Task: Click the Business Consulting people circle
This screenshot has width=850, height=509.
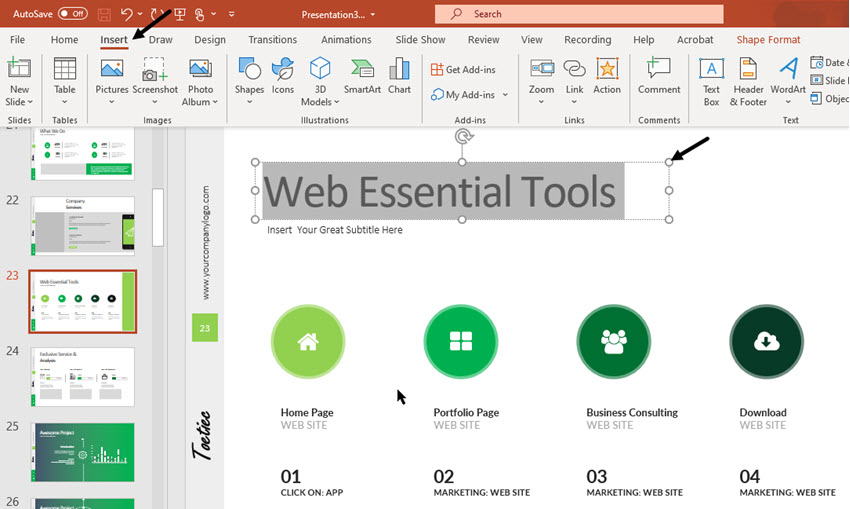Action: coord(614,342)
